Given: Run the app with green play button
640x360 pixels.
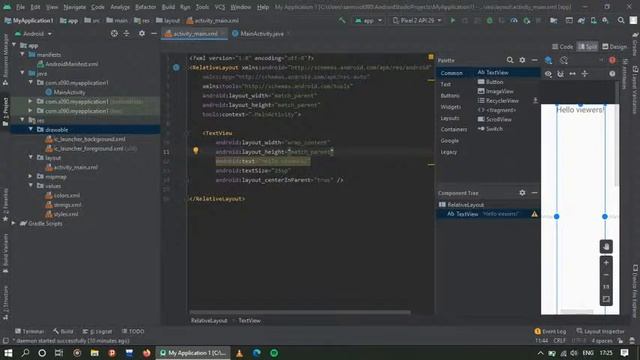Looking at the screenshot, I should click(x=453, y=20).
